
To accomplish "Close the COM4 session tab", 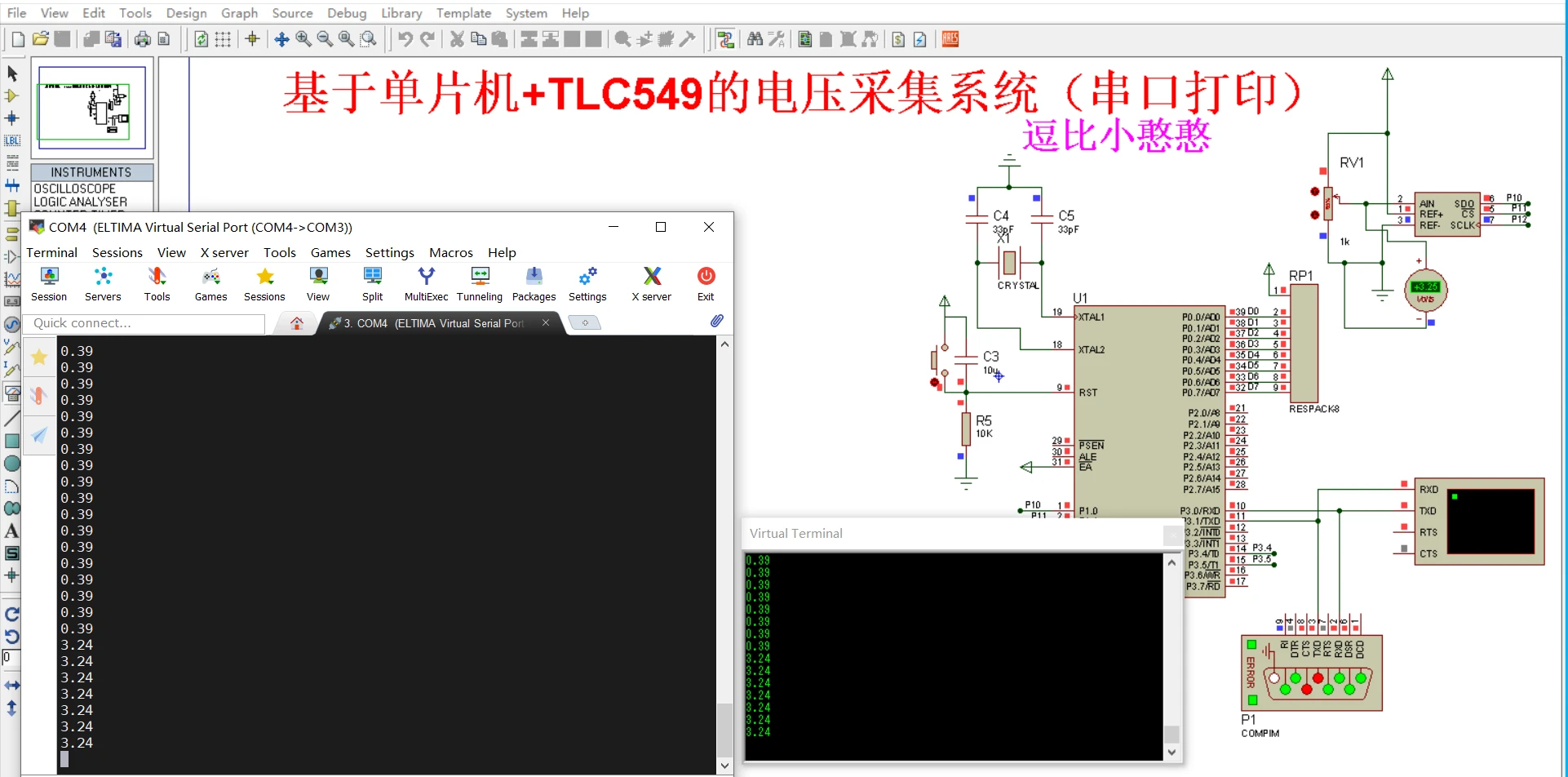I will coord(546,322).
